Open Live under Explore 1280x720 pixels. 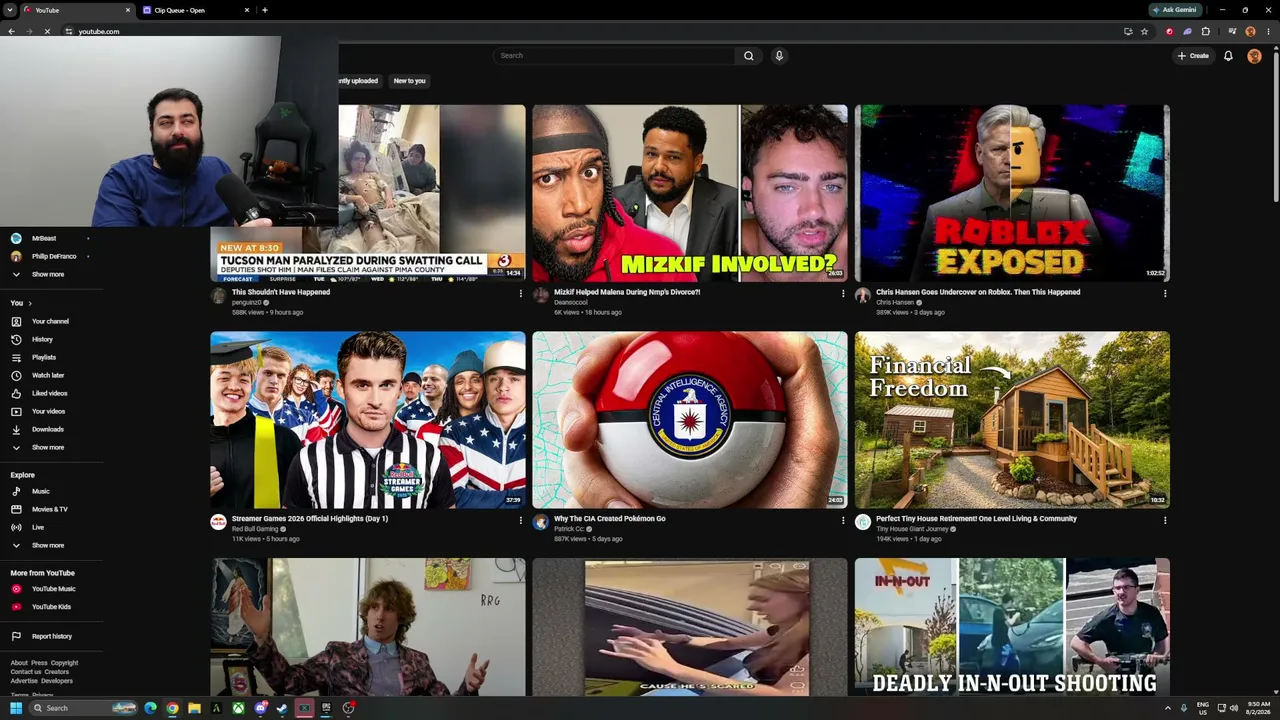pyautogui.click(x=51, y=527)
